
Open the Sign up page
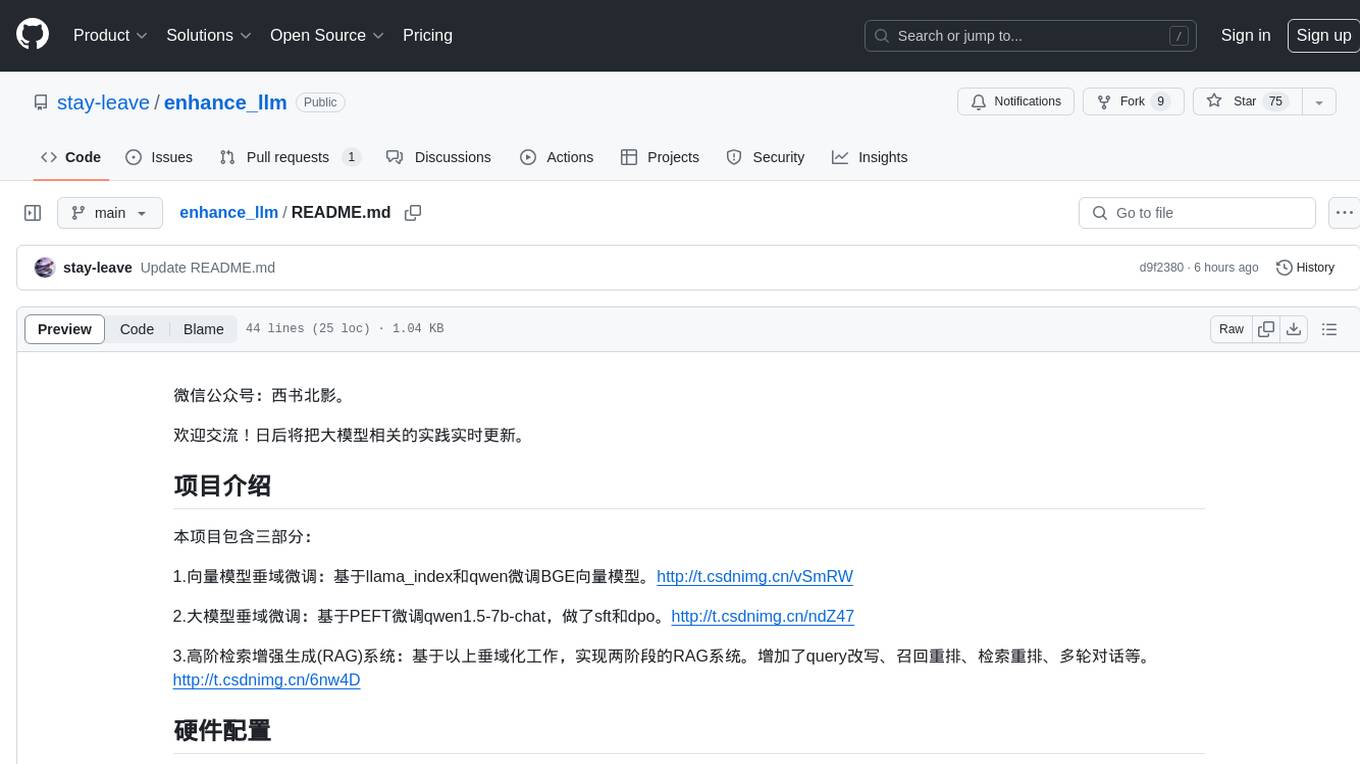coord(1323,35)
